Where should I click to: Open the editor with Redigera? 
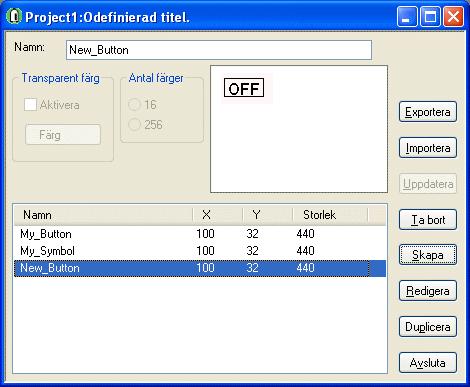428,291
